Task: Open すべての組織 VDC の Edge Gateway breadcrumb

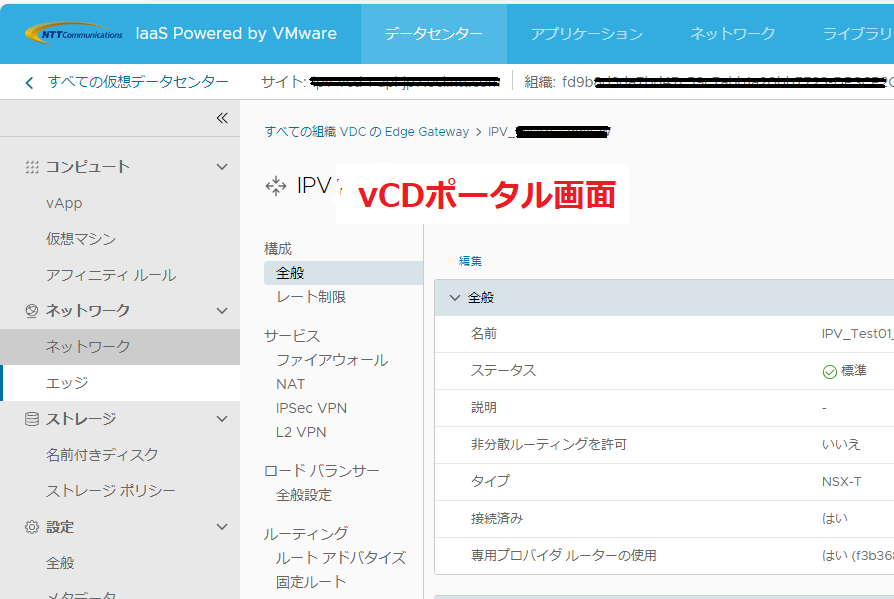Action: click(x=367, y=132)
